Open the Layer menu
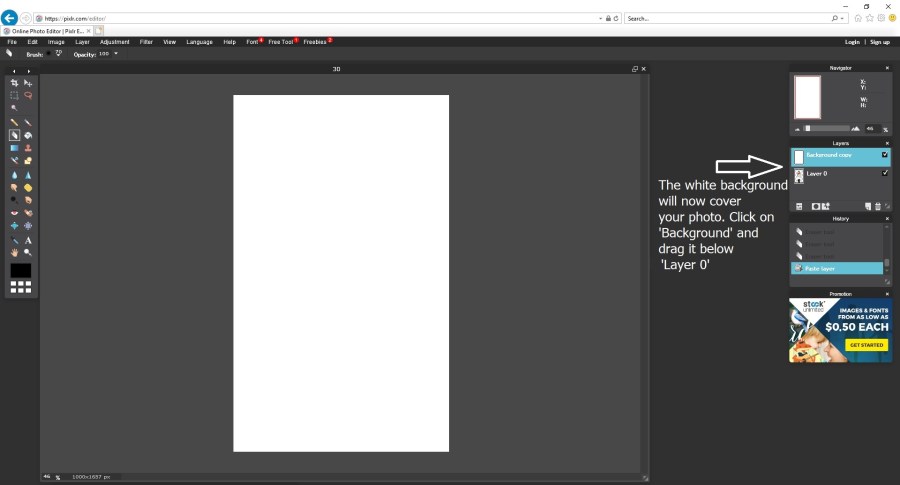Viewport: 900px width, 485px height. click(x=82, y=42)
